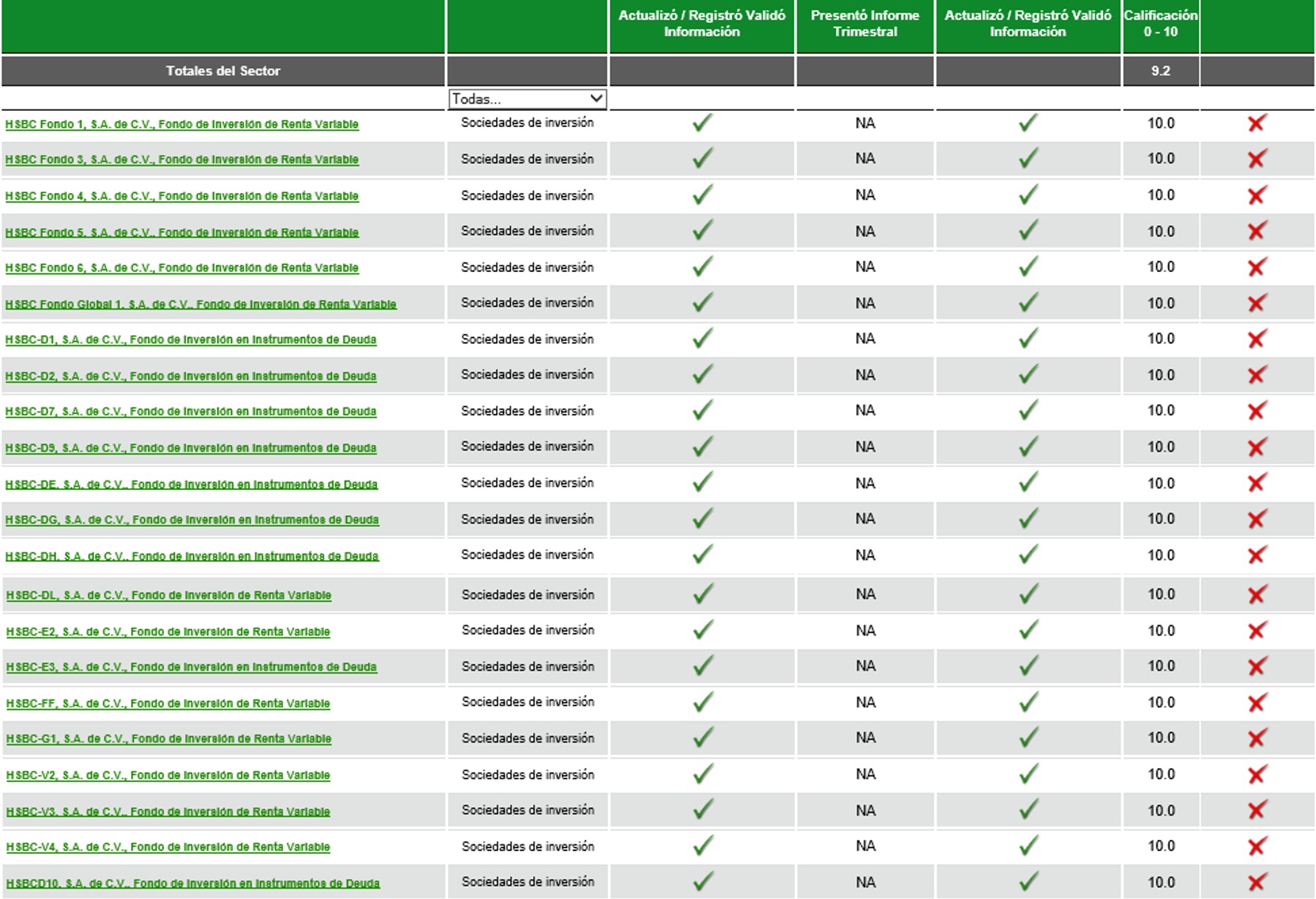
Task: Click checkmark beside the 10.0 score in HSBC-V4 row
Action: 1028,846
